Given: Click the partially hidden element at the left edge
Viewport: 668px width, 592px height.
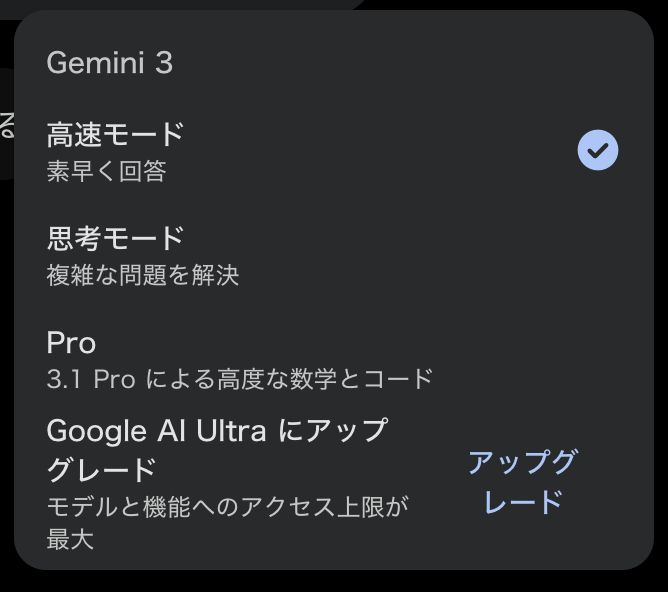Looking at the screenshot, I should pos(6,125).
